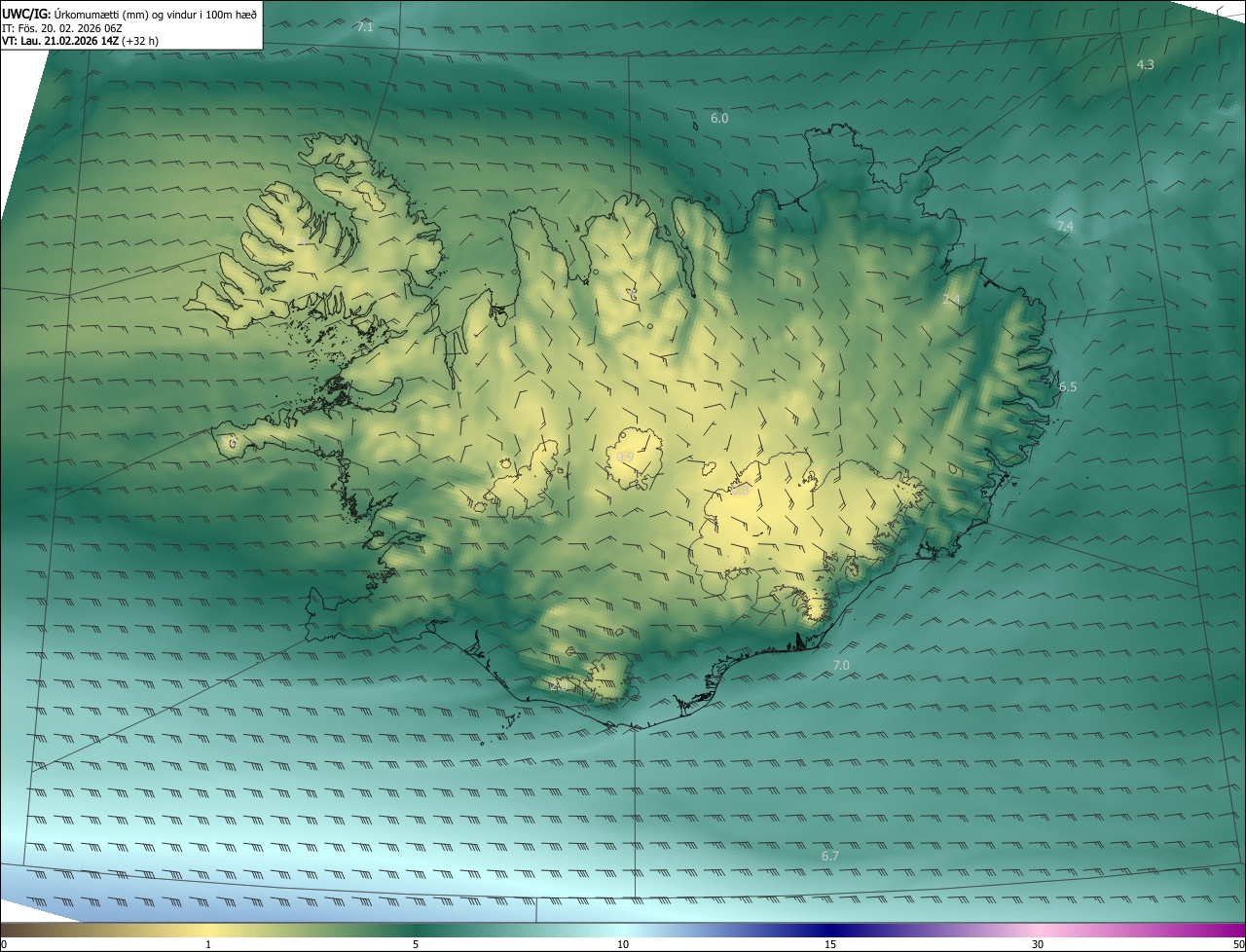Image resolution: width=1246 pixels, height=952 pixels.
Task: Click the 7.0 value label on the map
Action: pos(841,665)
